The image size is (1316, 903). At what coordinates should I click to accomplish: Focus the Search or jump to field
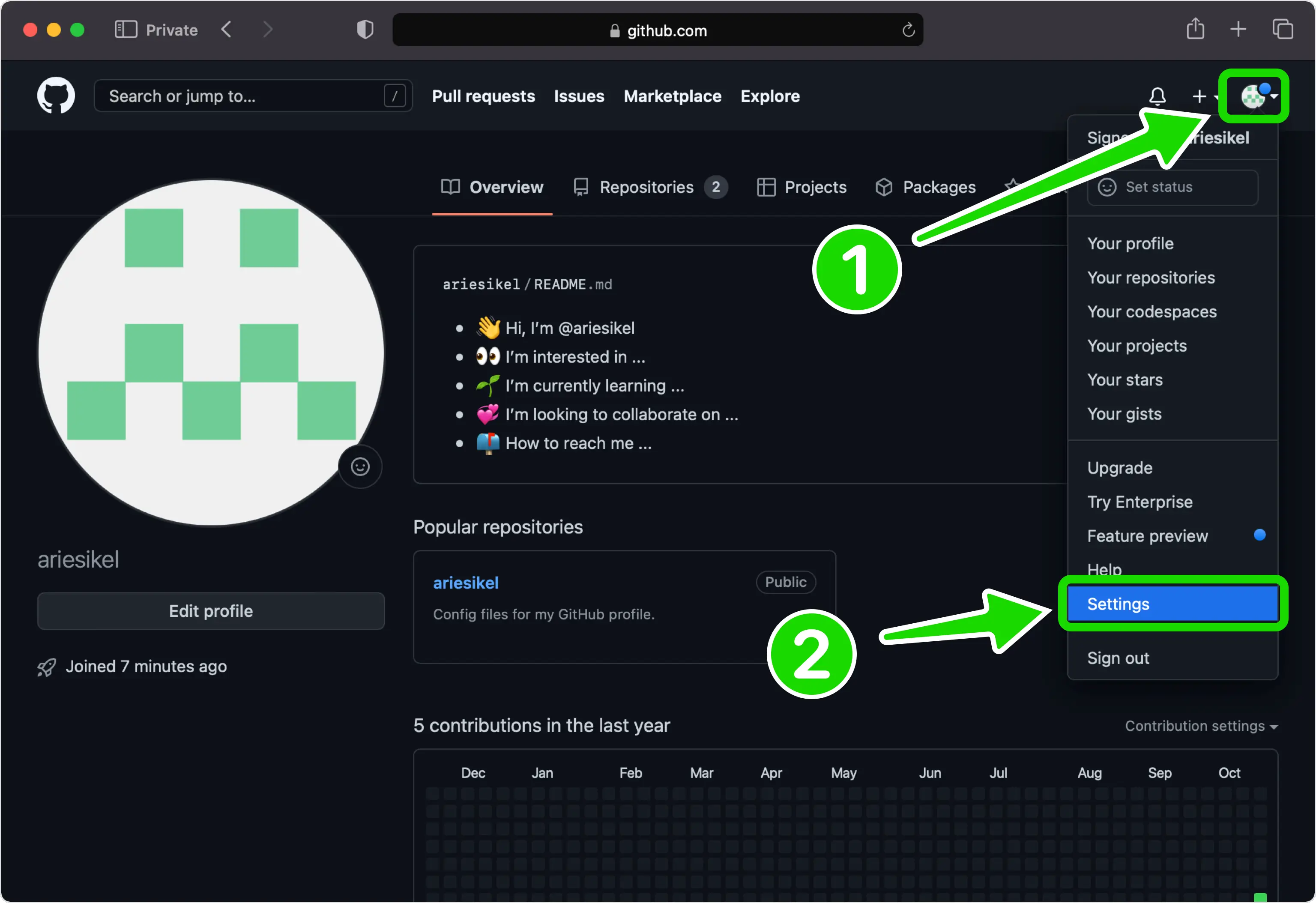tap(253, 96)
